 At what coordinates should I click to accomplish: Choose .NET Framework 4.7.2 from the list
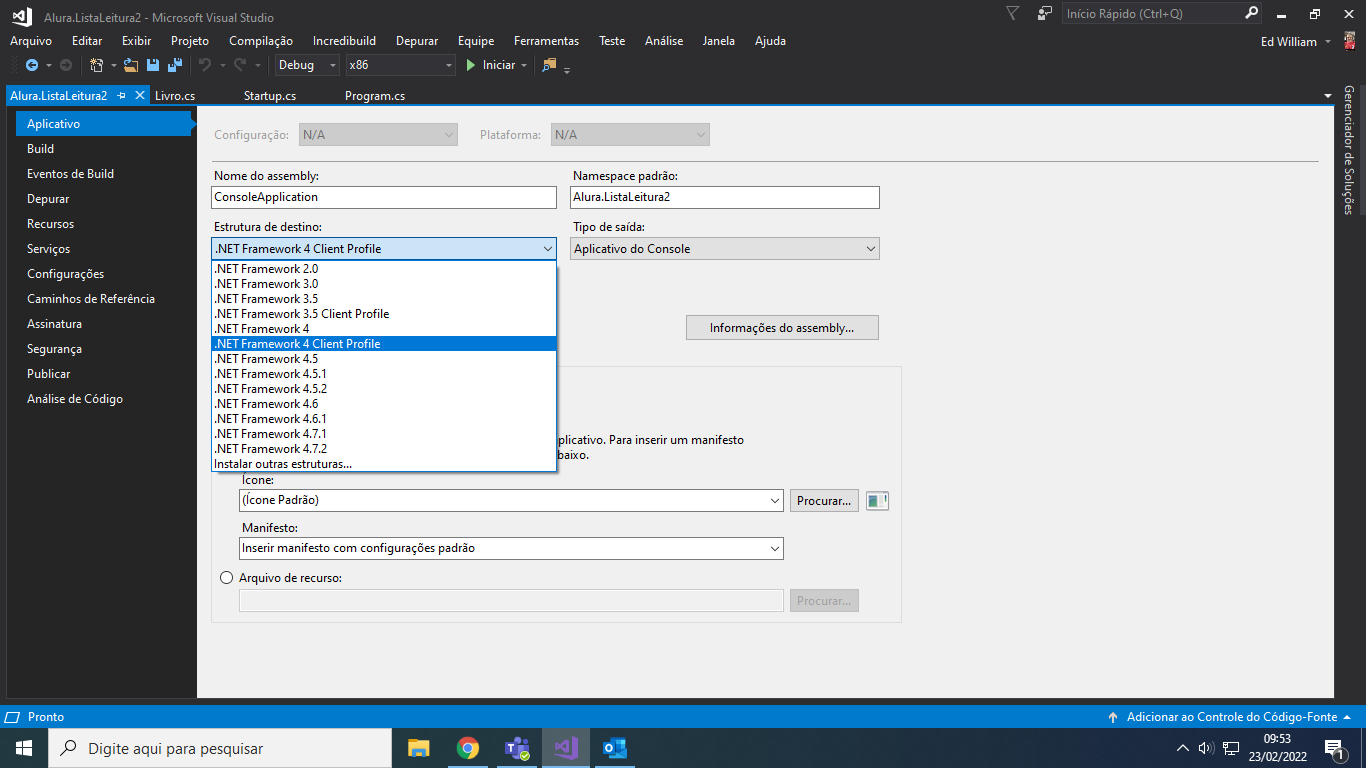pos(271,449)
